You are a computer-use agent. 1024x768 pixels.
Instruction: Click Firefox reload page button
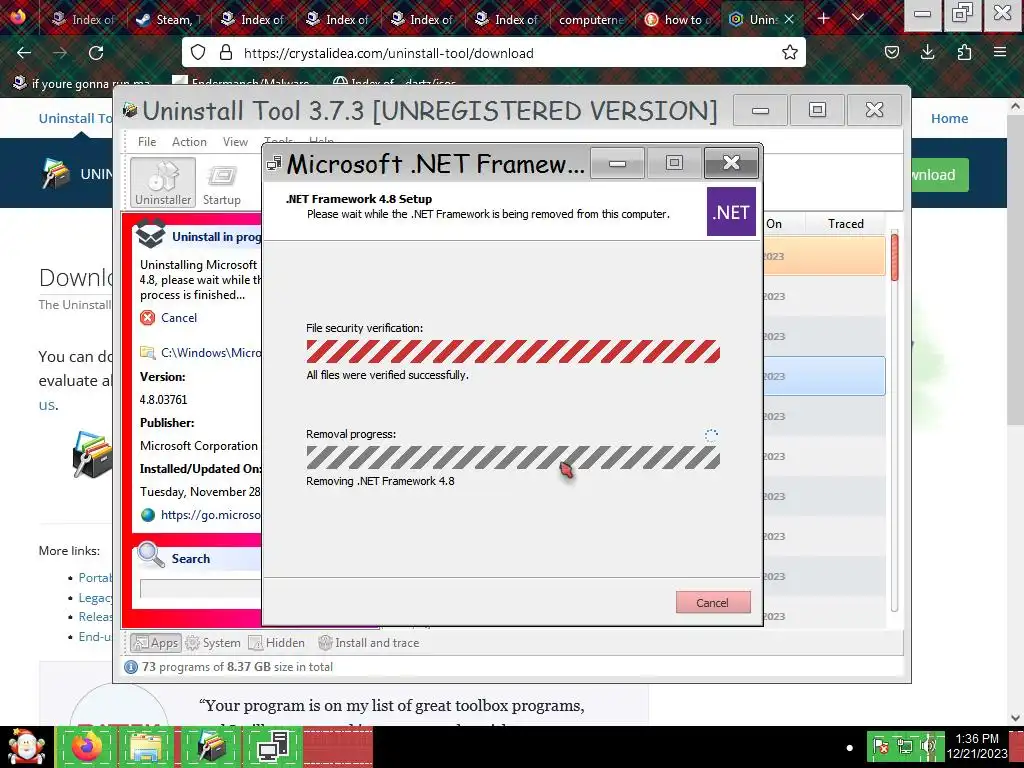click(96, 53)
